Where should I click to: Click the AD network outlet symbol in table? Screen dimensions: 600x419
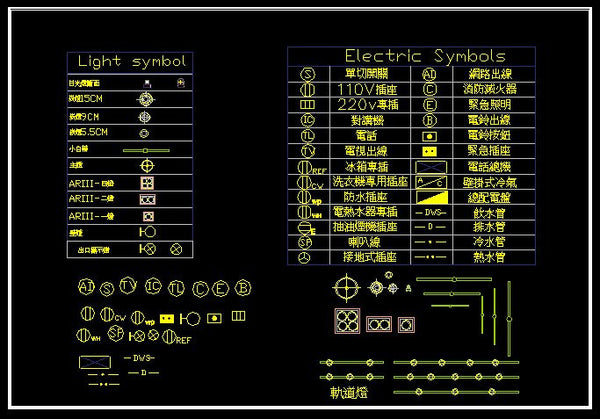point(430,74)
